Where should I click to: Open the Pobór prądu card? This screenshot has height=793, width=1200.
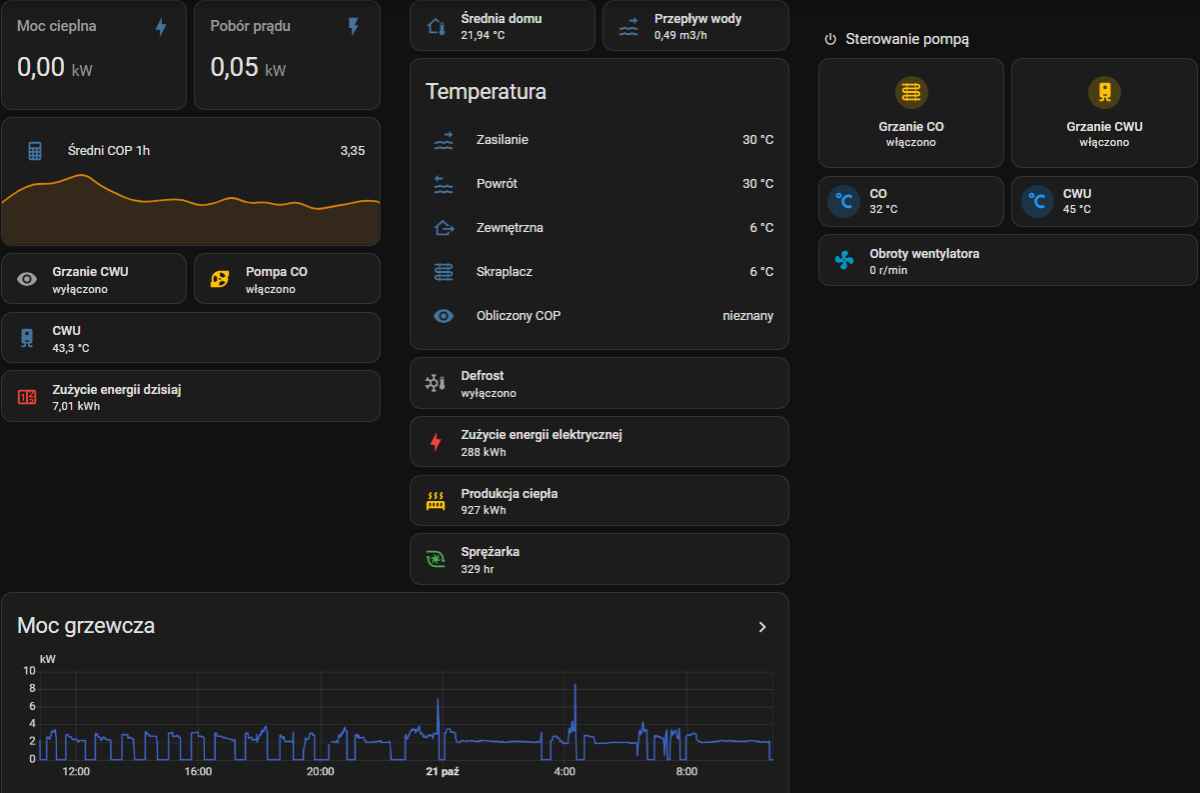coord(286,55)
